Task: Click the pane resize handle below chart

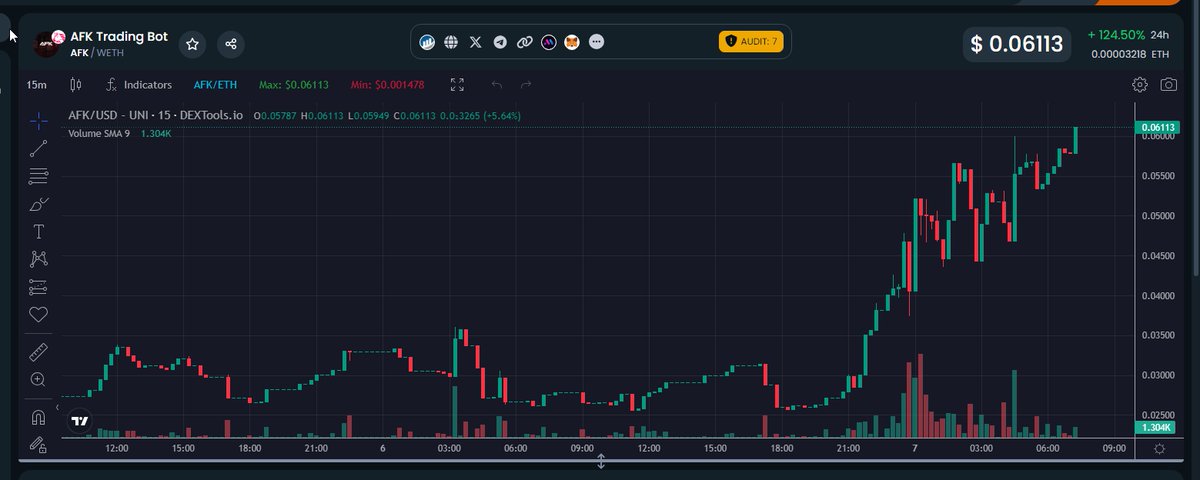Action: [601, 461]
